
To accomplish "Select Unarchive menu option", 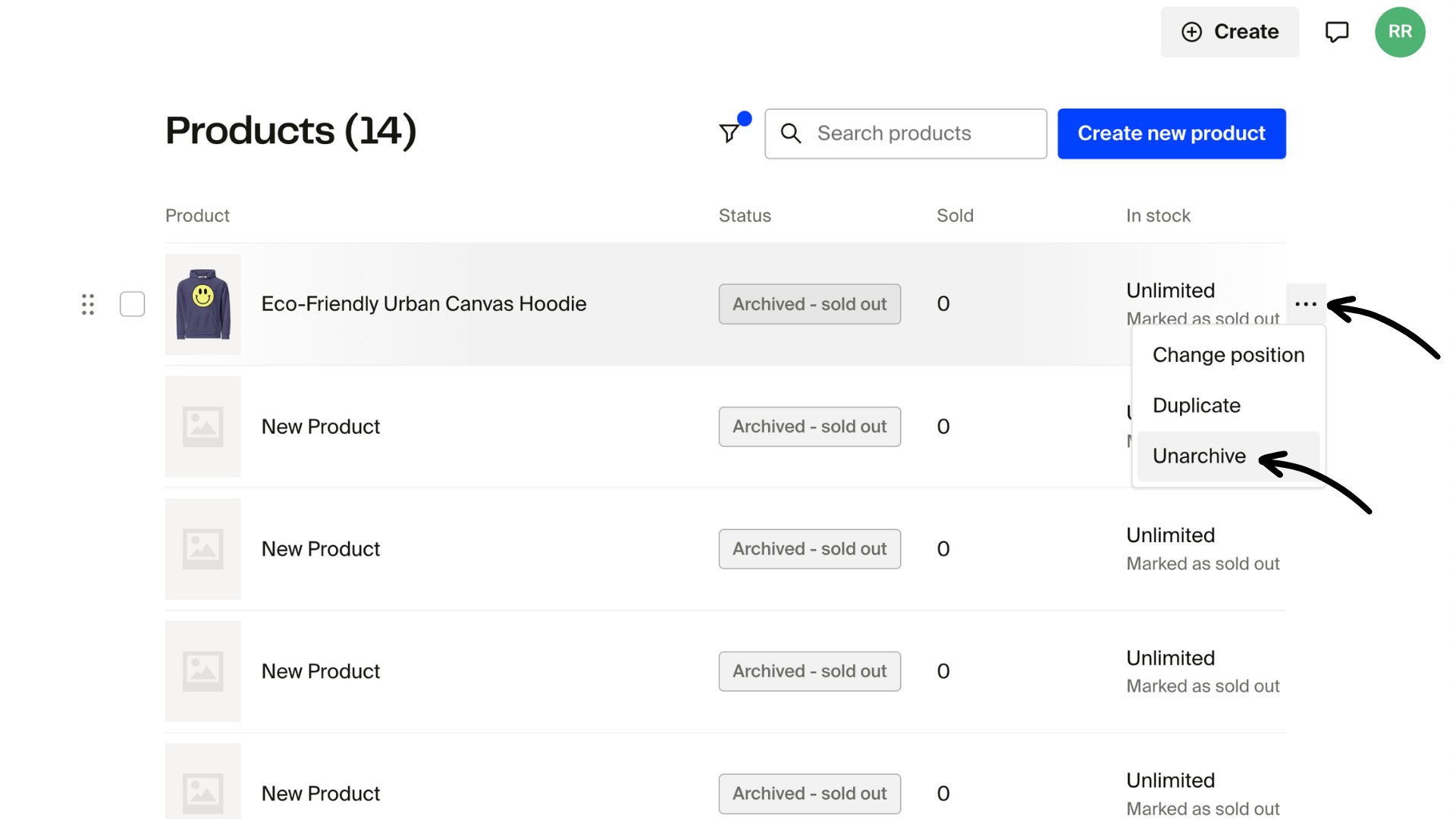I will [1199, 456].
